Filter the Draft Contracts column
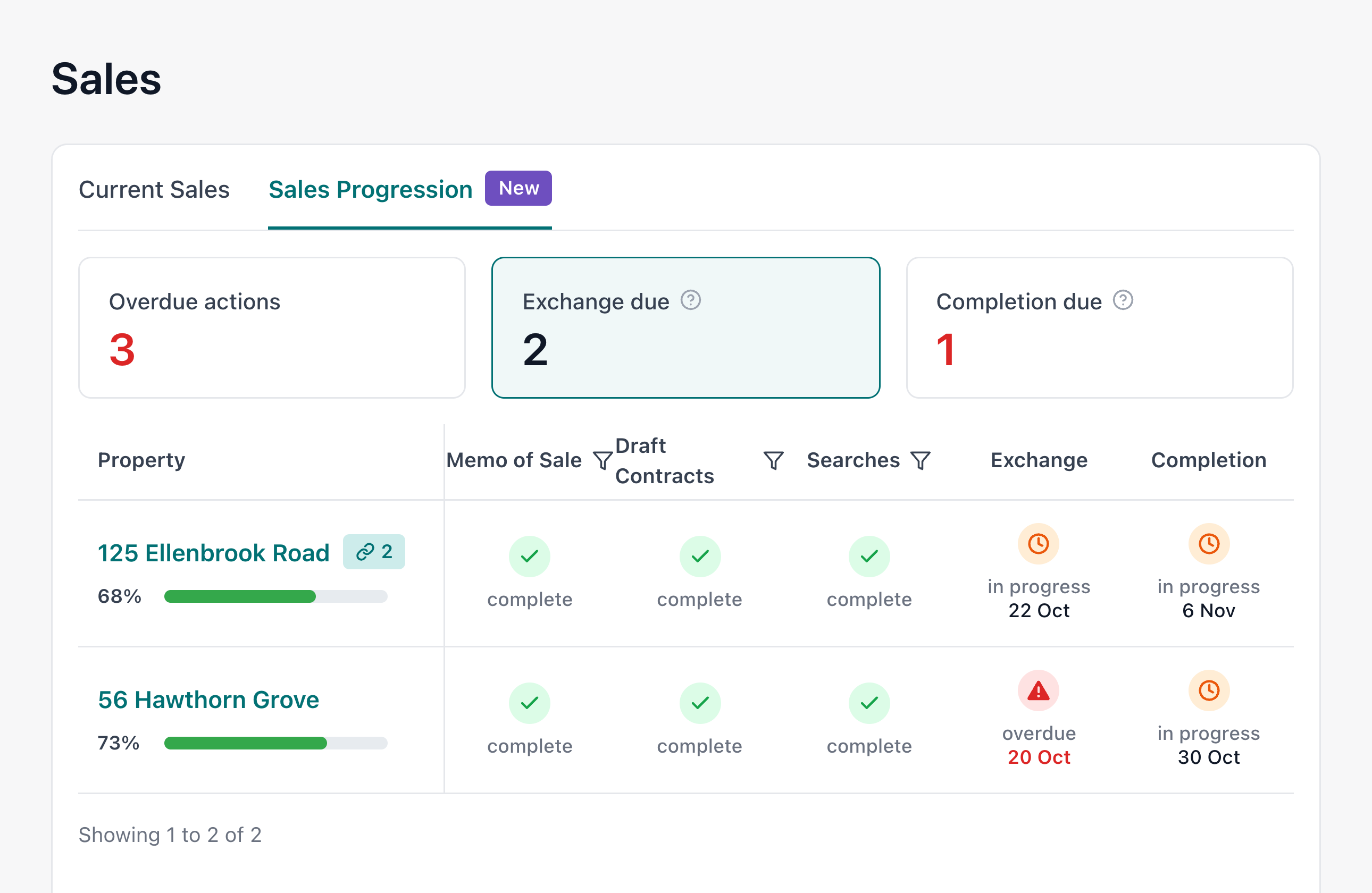This screenshot has width=1372, height=893. [773, 460]
